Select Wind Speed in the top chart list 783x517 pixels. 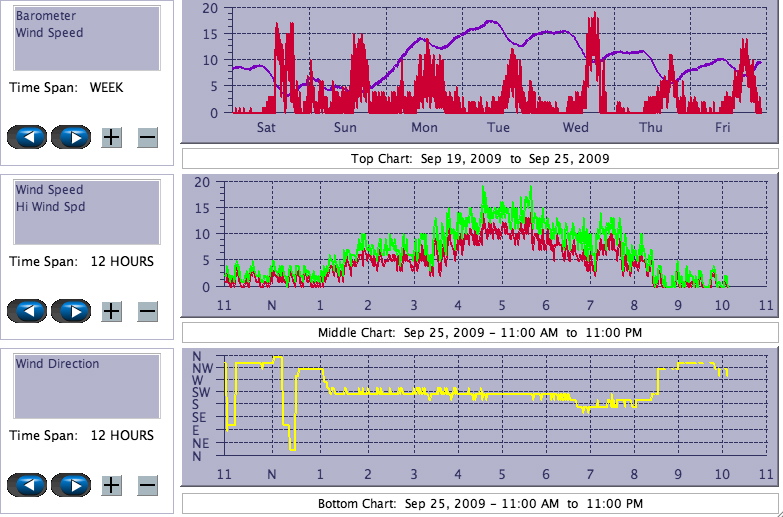point(49,33)
